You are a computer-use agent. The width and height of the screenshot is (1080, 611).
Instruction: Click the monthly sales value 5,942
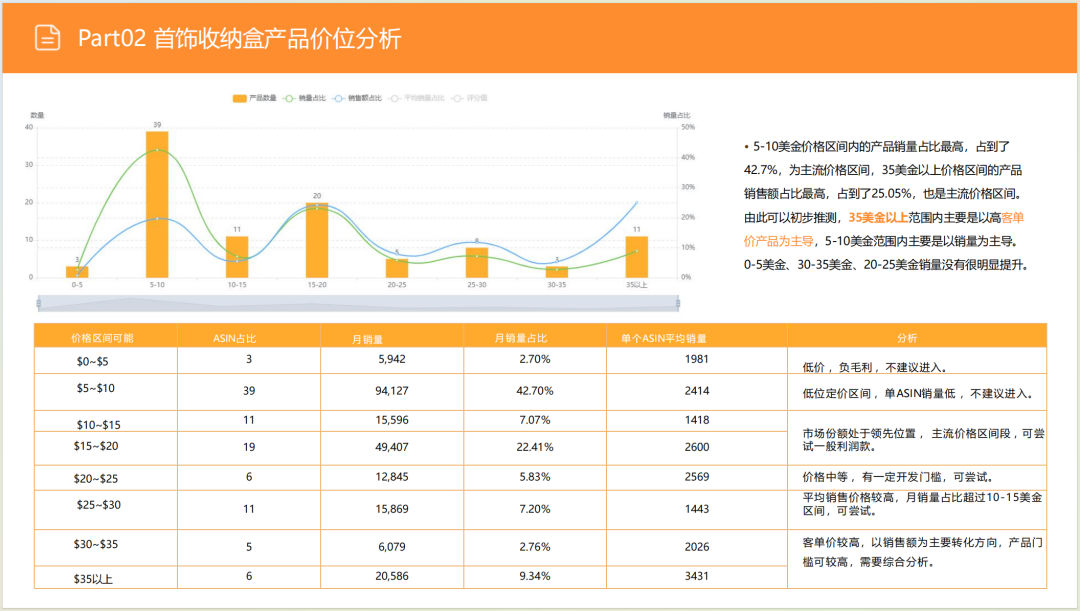[392, 359]
